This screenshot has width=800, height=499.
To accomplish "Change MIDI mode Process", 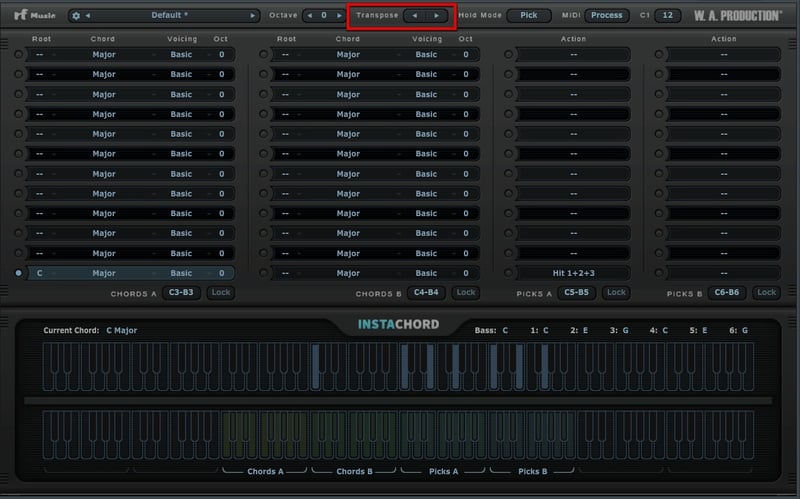I will [606, 15].
